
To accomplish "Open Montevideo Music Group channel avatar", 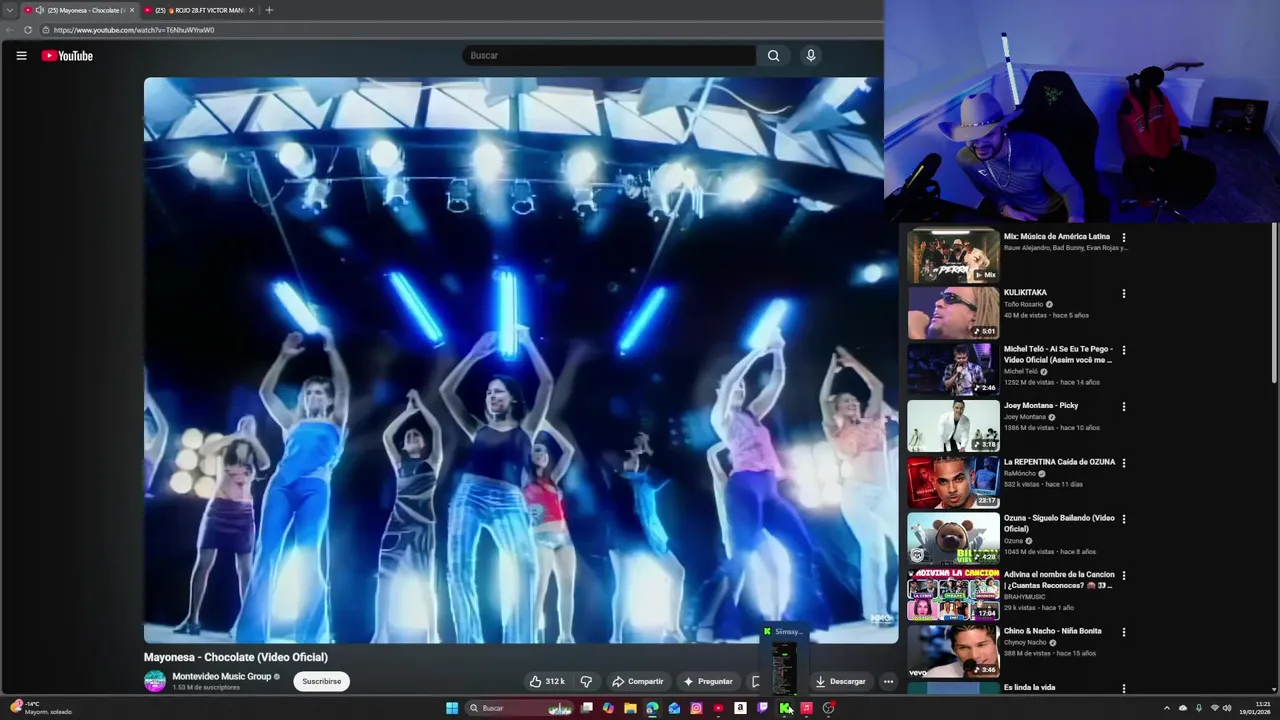I will 155,681.
